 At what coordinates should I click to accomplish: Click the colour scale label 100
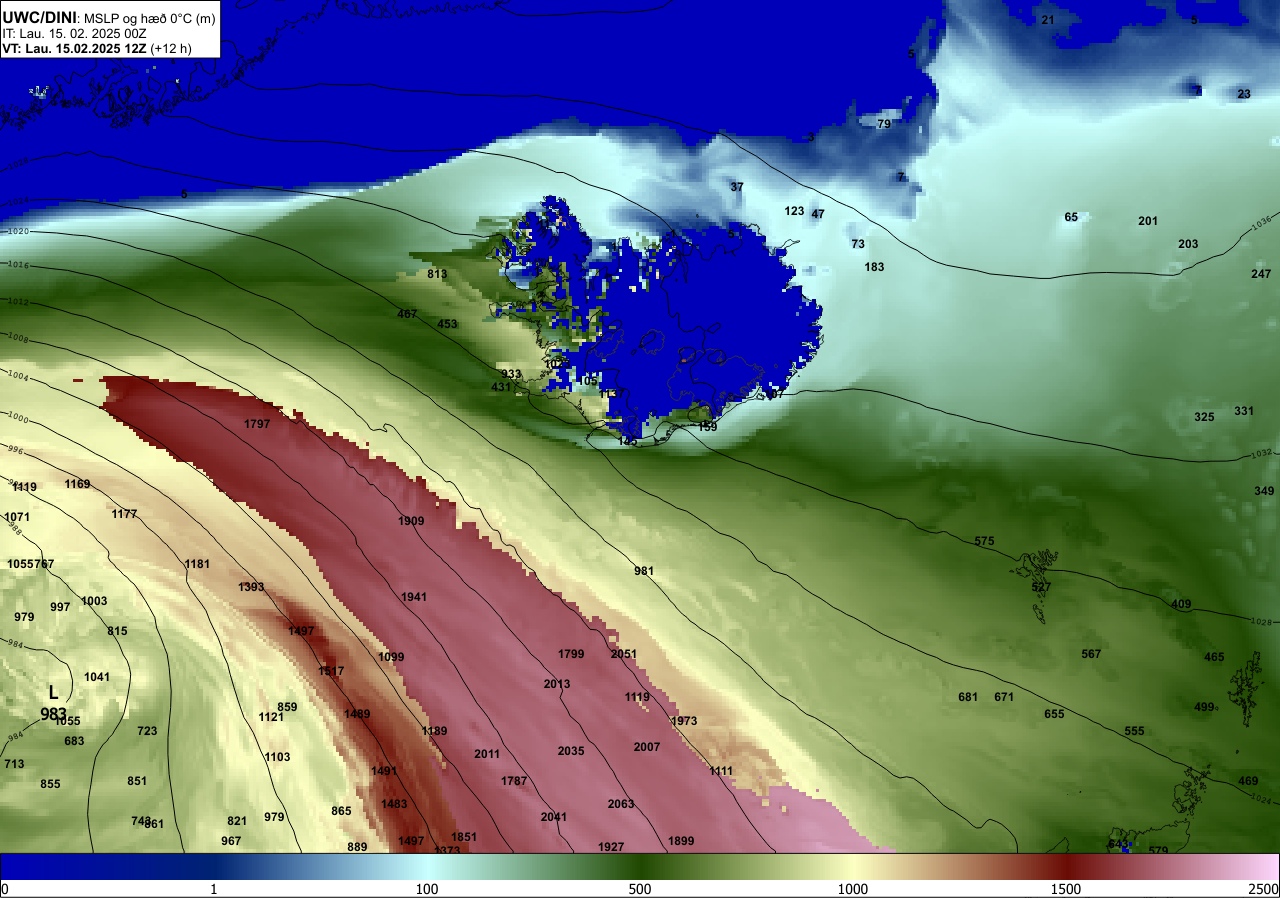[427, 889]
